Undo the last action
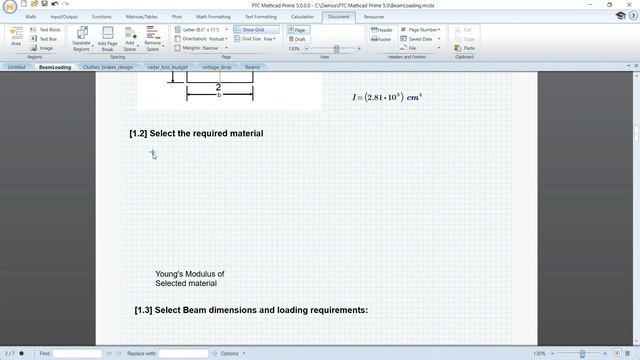 click(x=55, y=4)
